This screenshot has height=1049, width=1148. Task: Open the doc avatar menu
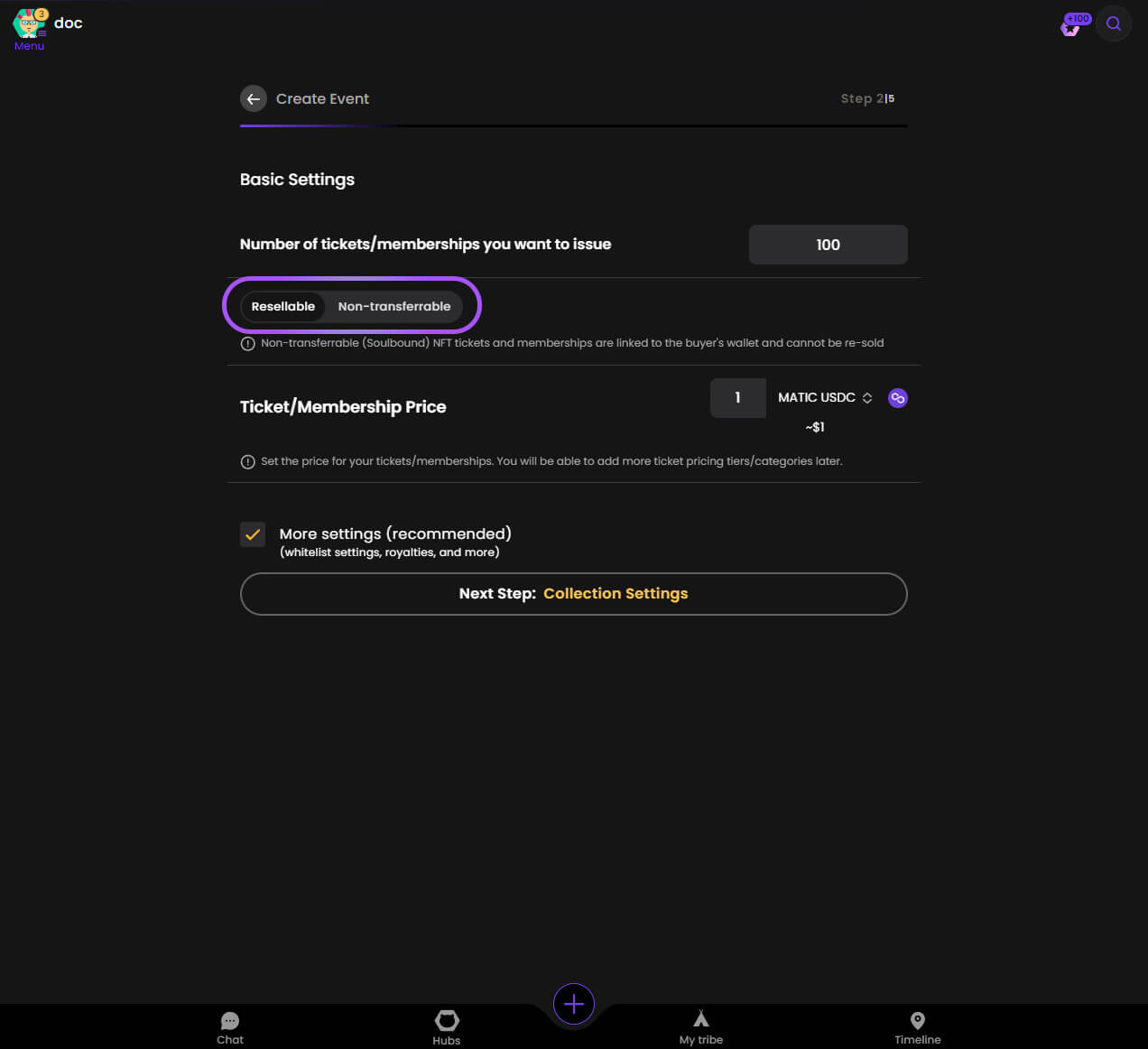click(30, 23)
